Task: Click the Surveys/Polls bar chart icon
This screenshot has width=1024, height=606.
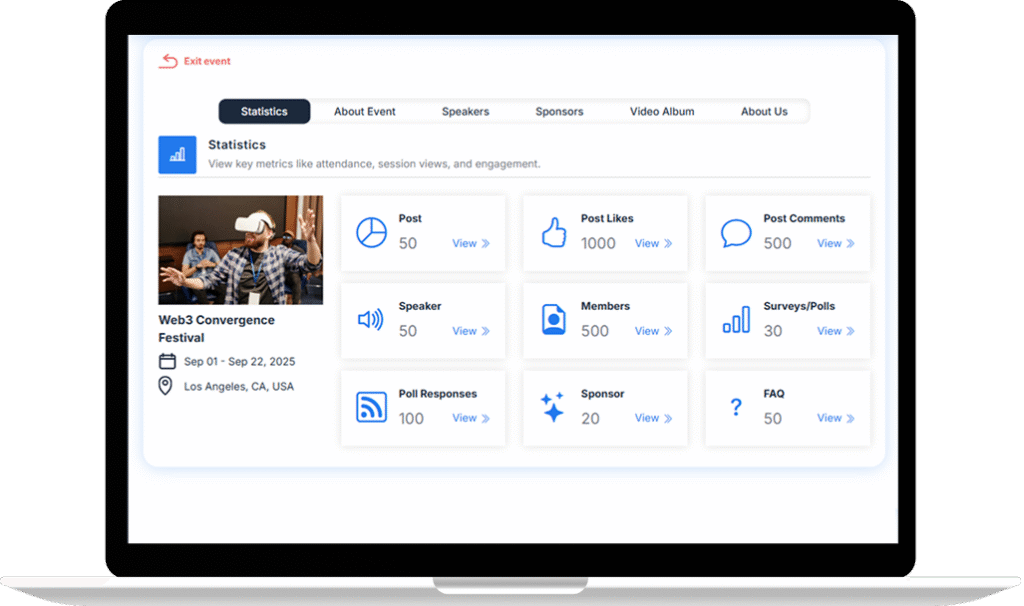Action: click(736, 320)
